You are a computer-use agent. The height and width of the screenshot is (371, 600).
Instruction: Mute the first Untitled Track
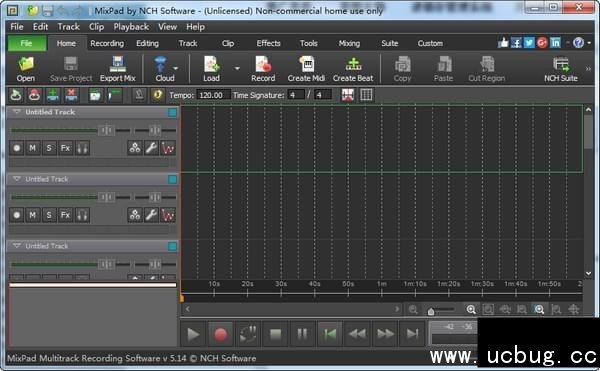click(33, 148)
